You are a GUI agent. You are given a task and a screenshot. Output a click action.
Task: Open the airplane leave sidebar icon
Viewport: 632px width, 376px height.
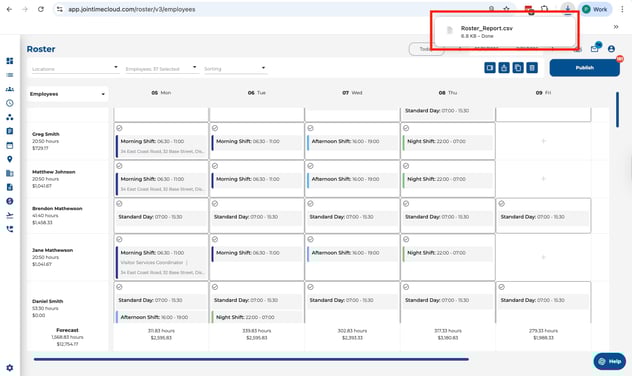tap(10, 215)
